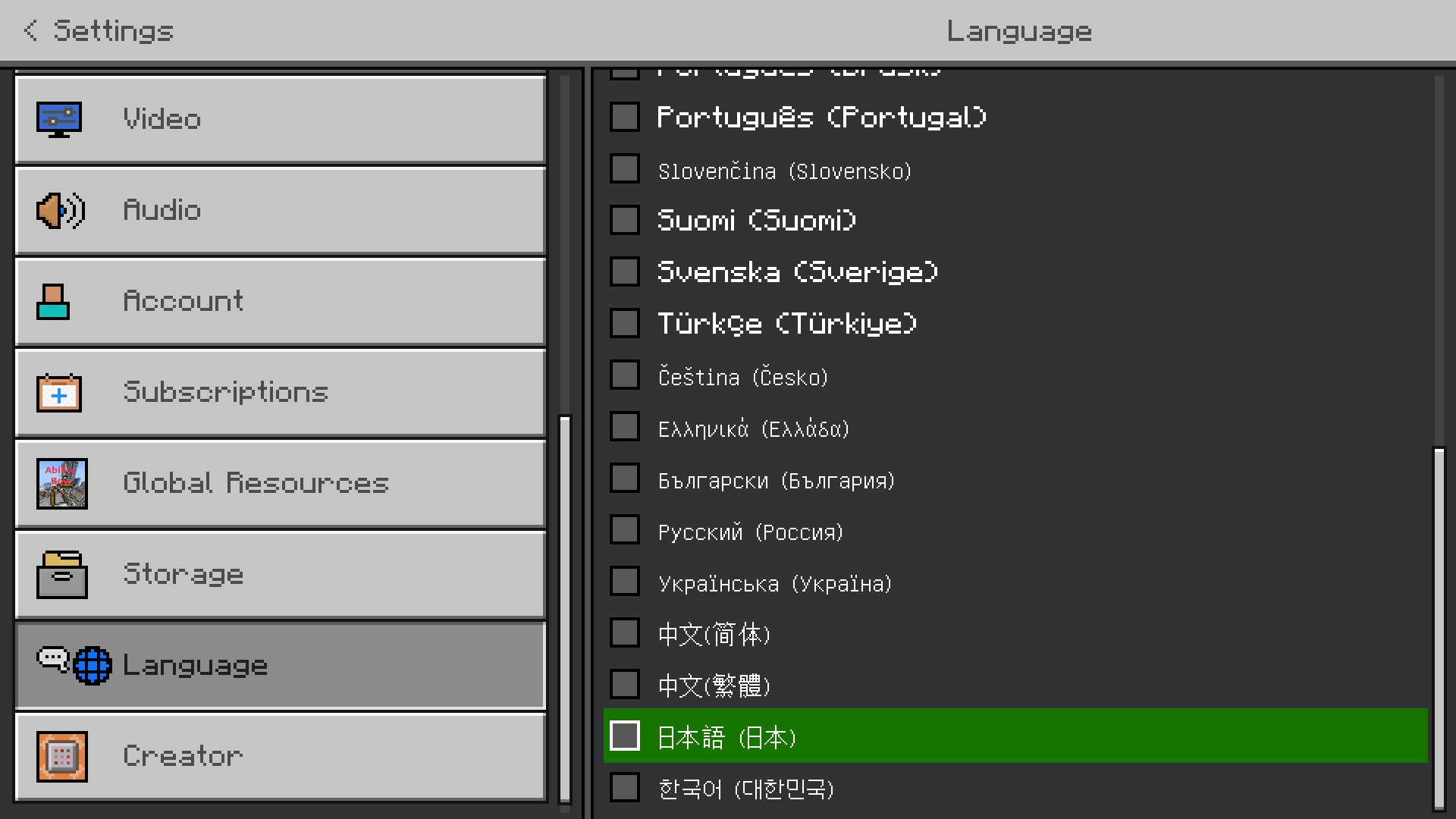Click the Audio speaker icon
The image size is (1456, 819).
coord(61,210)
